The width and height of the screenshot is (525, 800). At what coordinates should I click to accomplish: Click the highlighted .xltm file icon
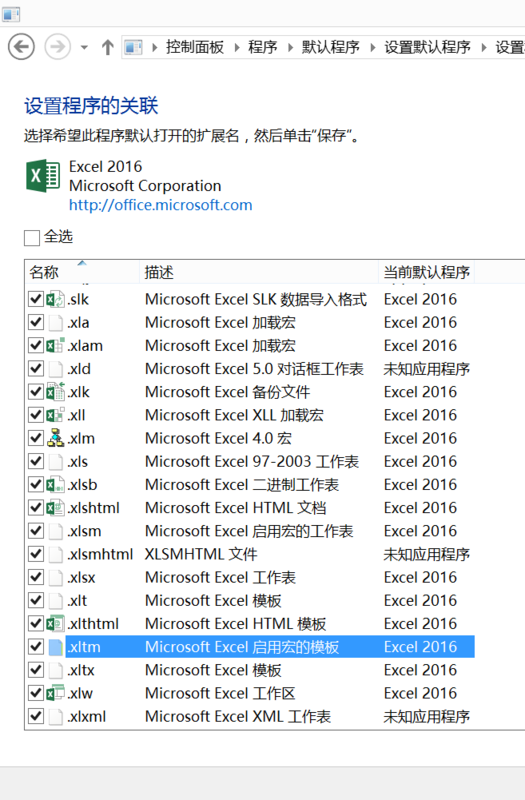point(56,647)
